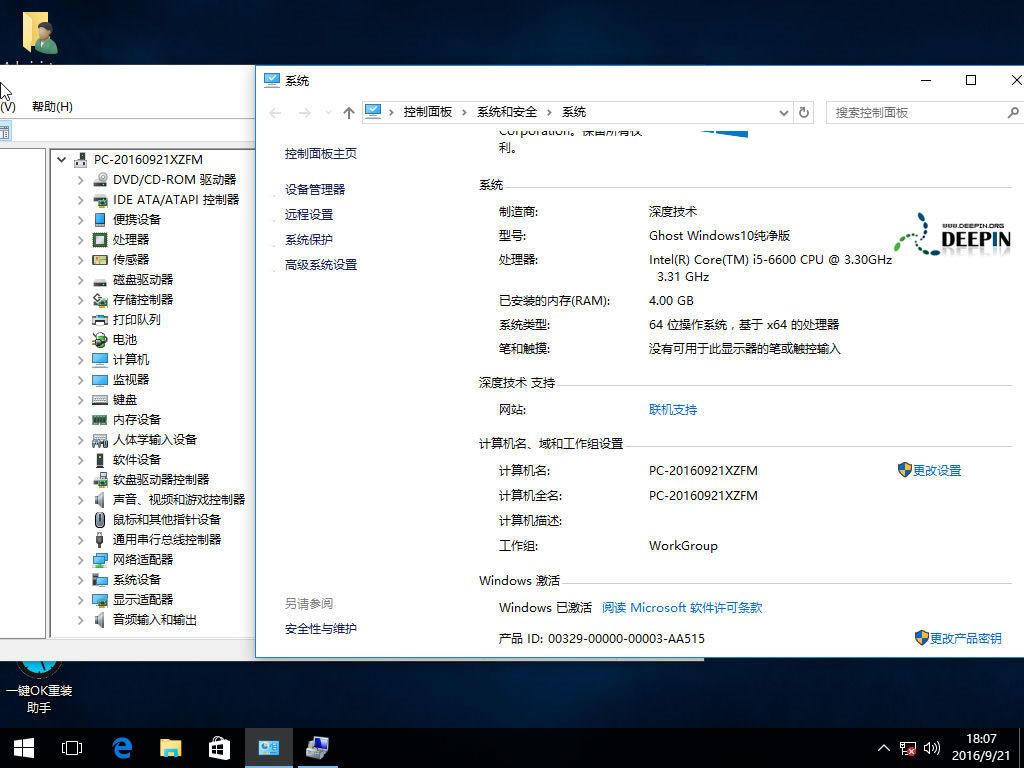The height and width of the screenshot is (768, 1024).
Task: Select the 键盘 (Keyboard) device icon
Action: [x=99, y=399]
